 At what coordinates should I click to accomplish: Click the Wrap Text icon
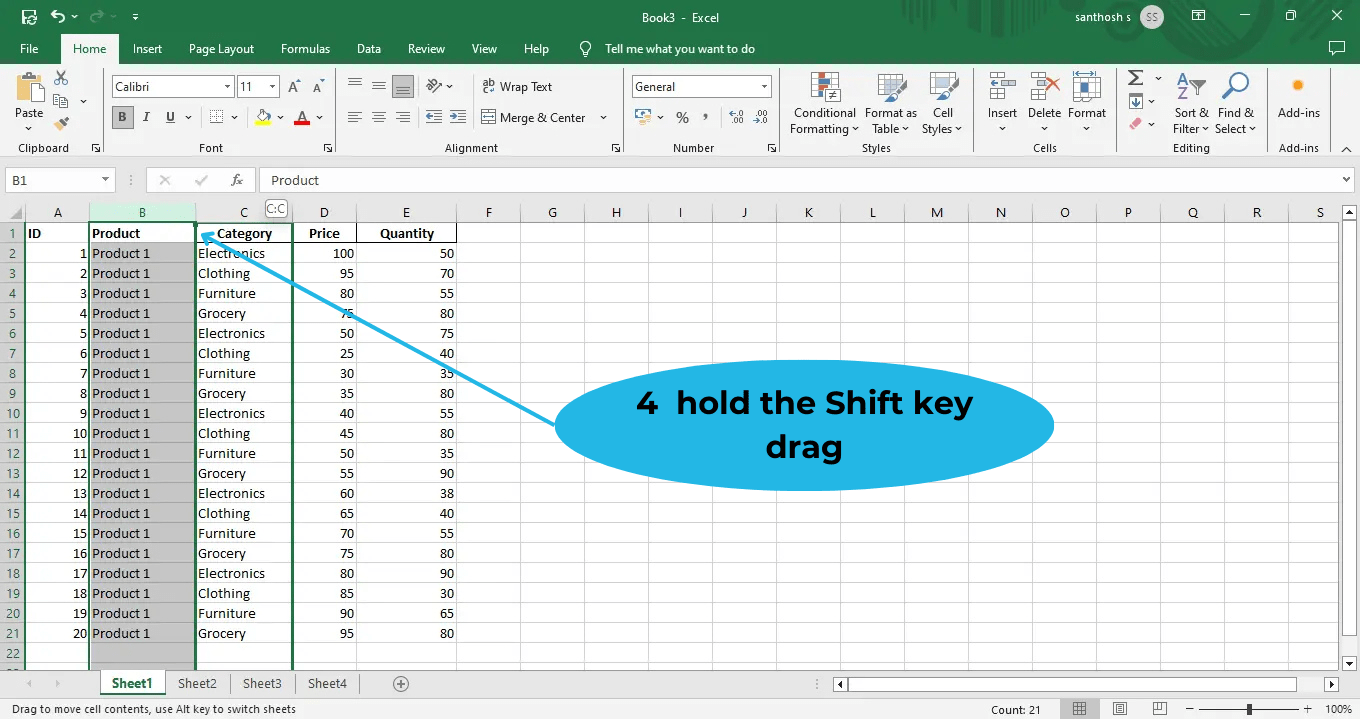pyautogui.click(x=517, y=86)
